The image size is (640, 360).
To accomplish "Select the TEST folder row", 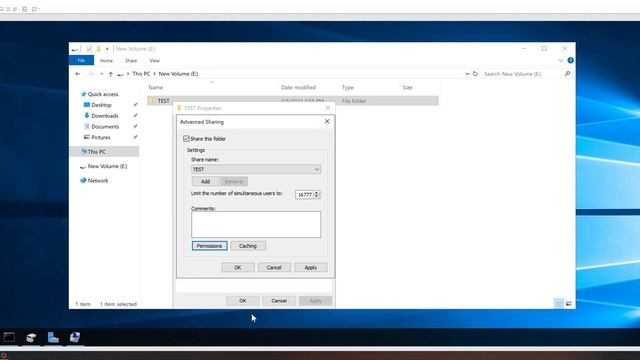I will 293,101.
